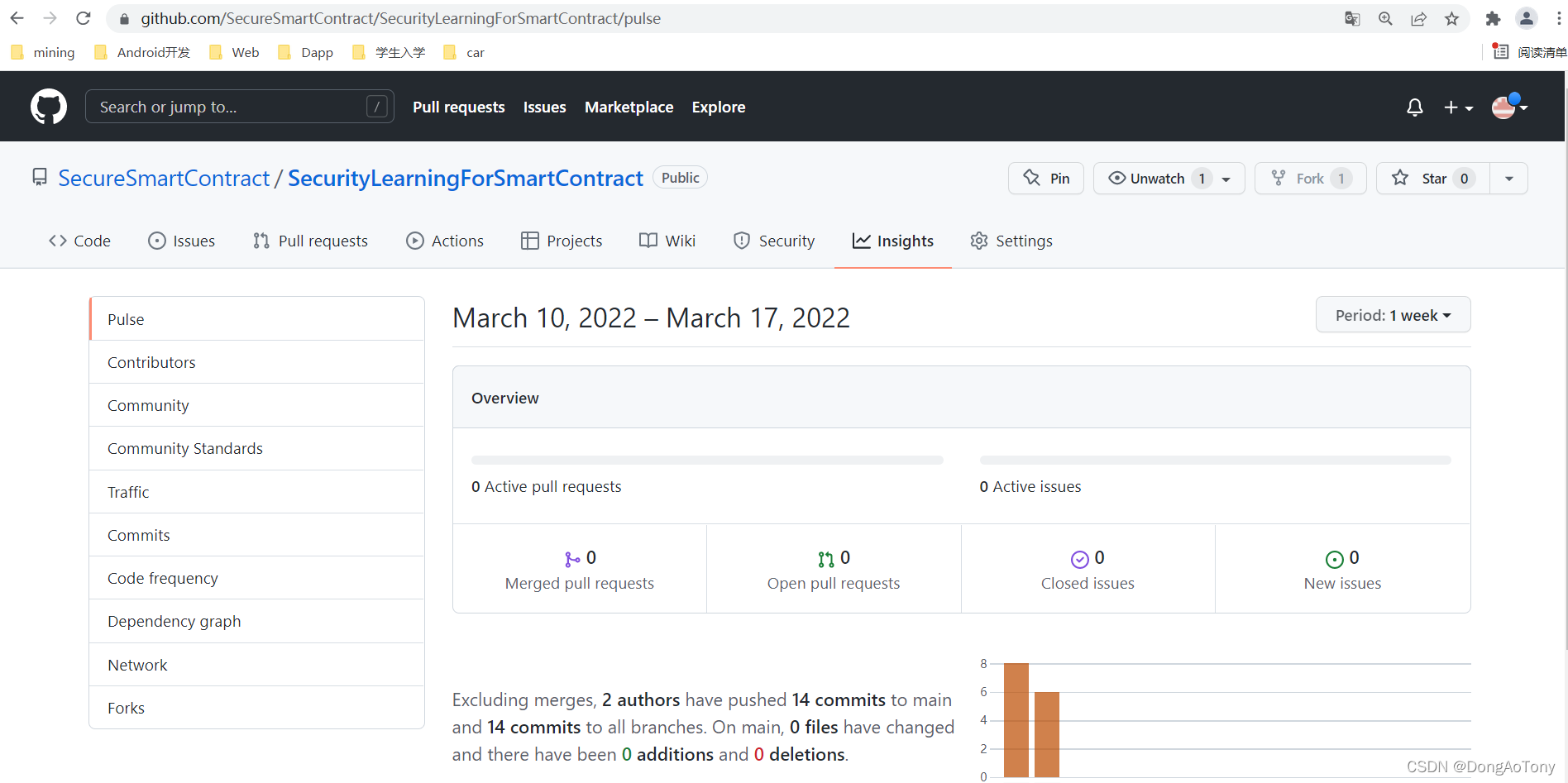This screenshot has height=783, width=1568.
Task: Pin this repository
Action: click(1045, 178)
